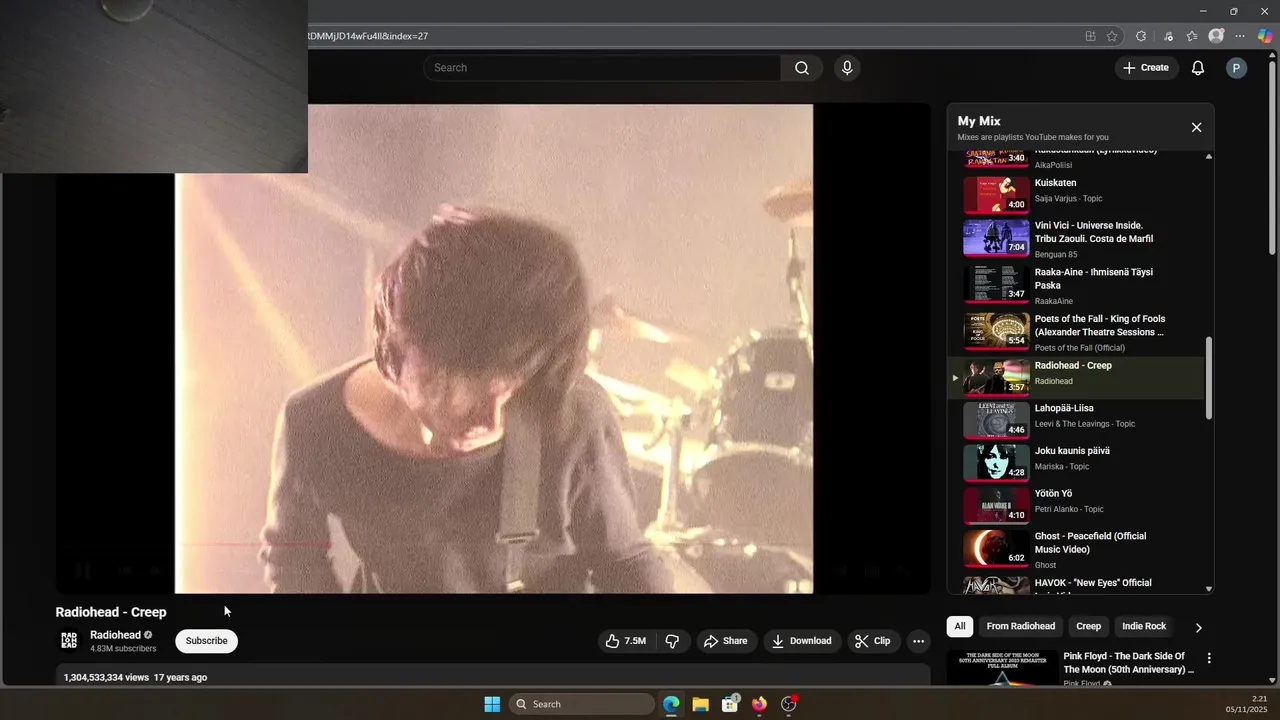
Task: Click the Yötön Yö thumbnail image
Action: [x=996, y=506]
